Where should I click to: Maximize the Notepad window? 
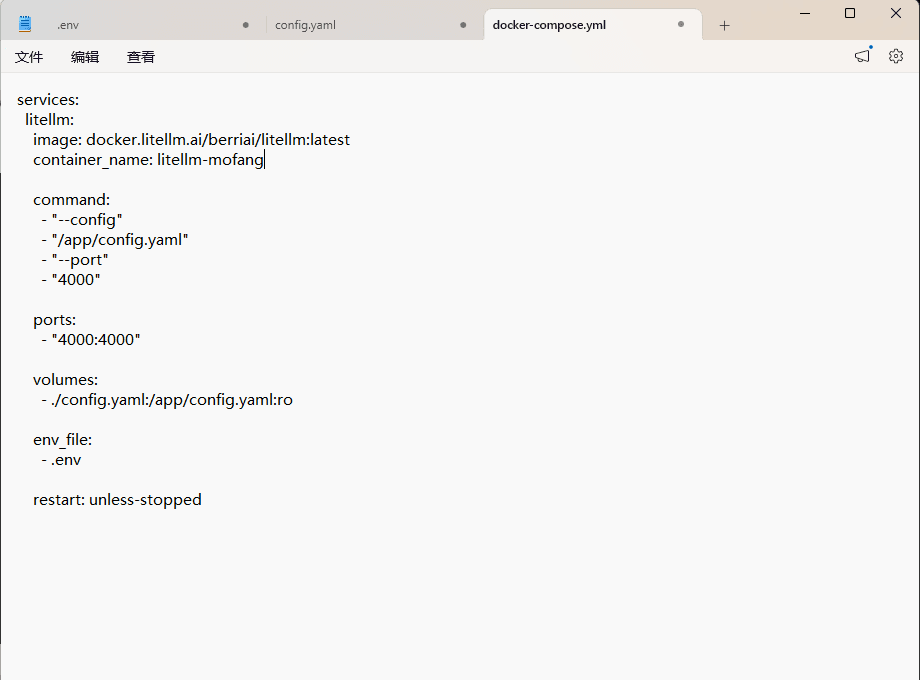(x=850, y=13)
